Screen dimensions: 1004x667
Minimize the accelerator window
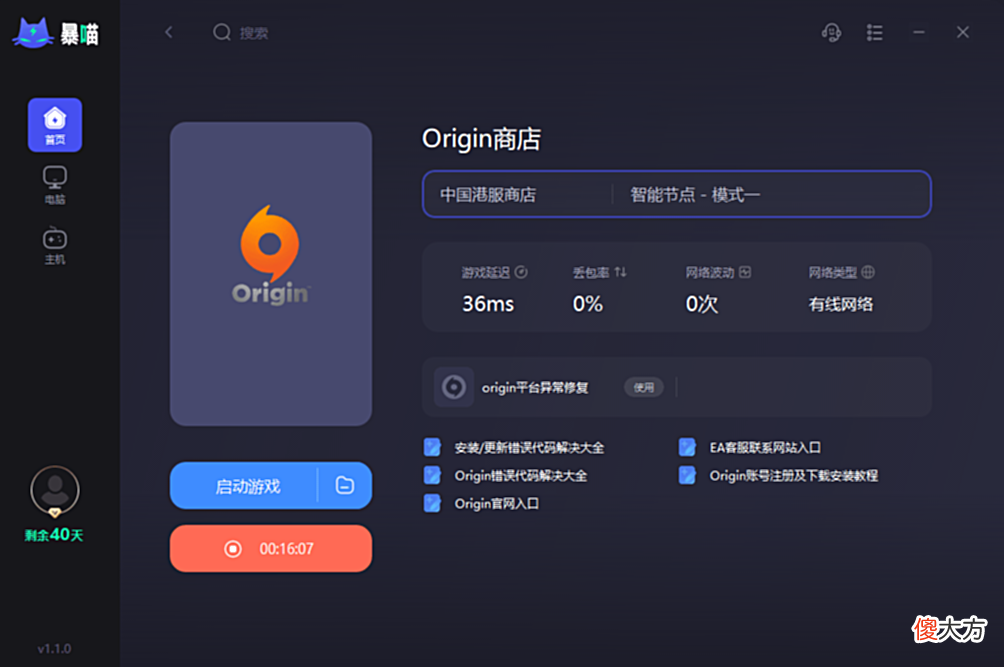918,32
